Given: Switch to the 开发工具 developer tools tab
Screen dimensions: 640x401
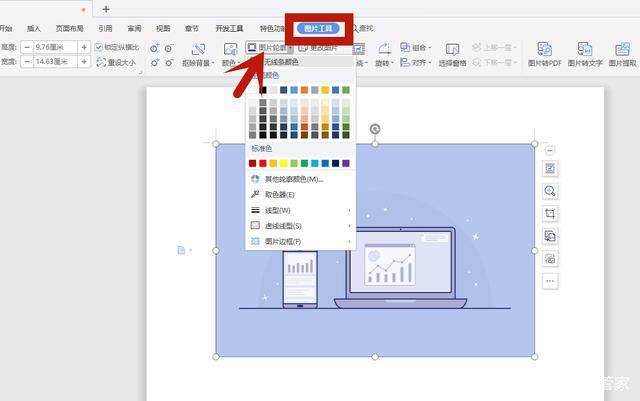Looking at the screenshot, I should coord(229,28).
